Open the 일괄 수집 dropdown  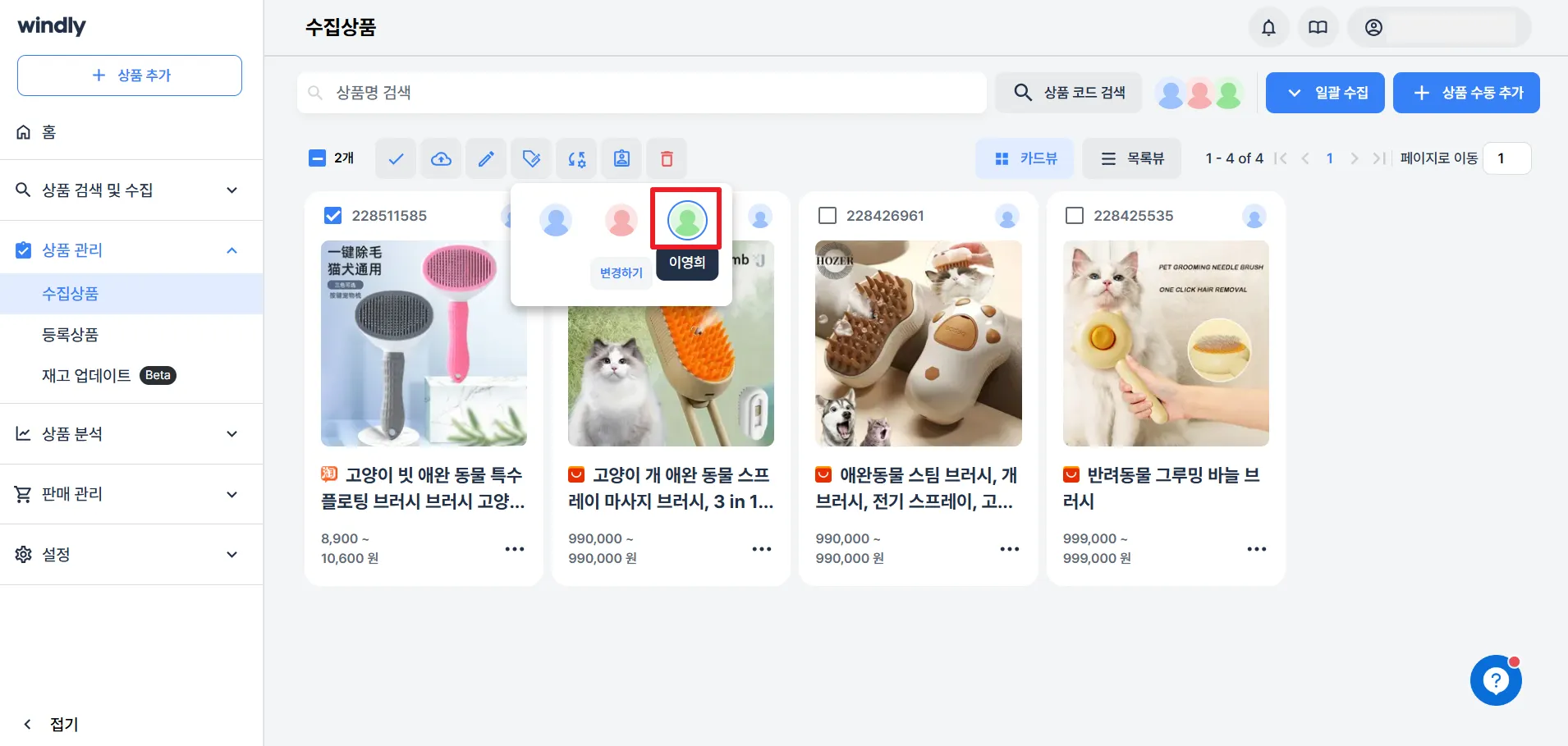[1325, 93]
